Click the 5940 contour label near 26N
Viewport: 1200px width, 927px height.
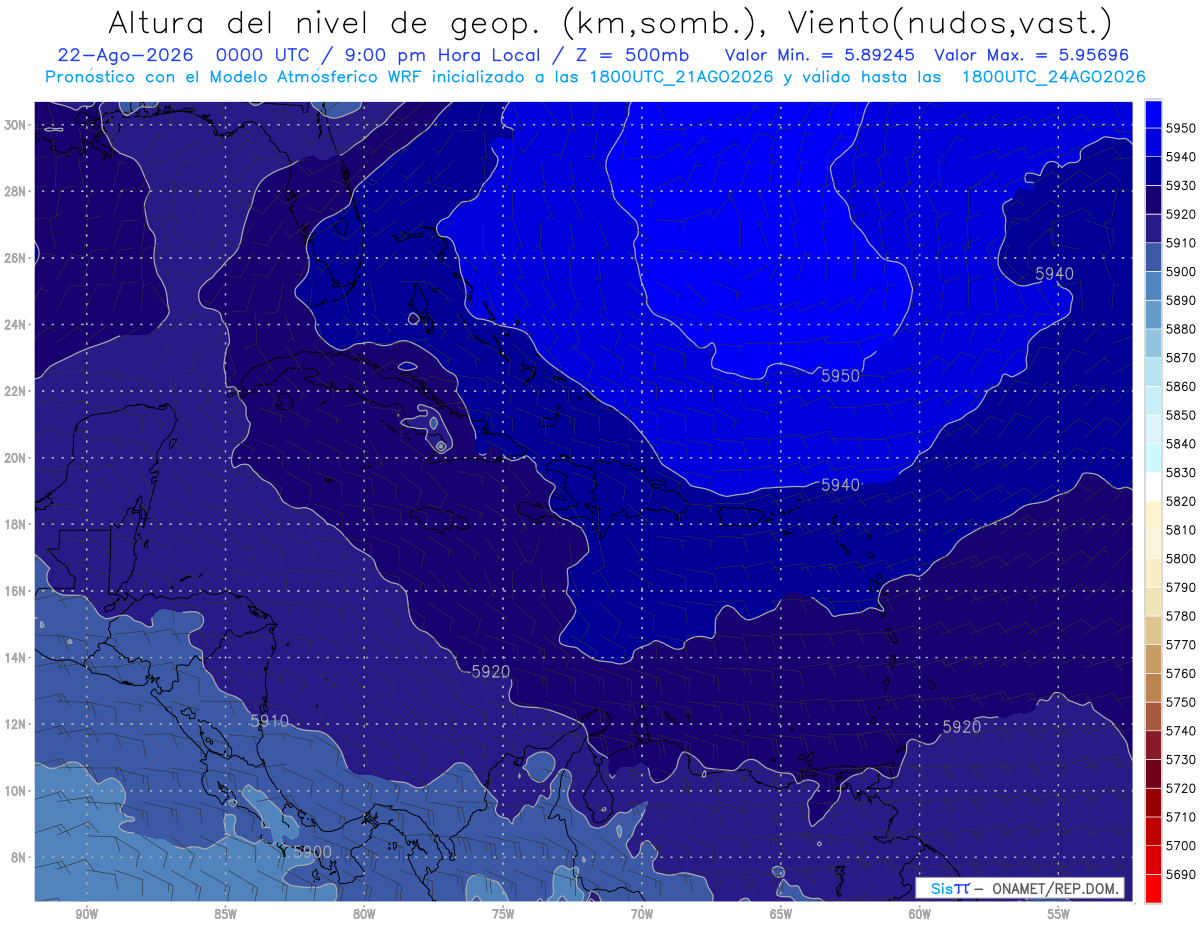[1054, 274]
